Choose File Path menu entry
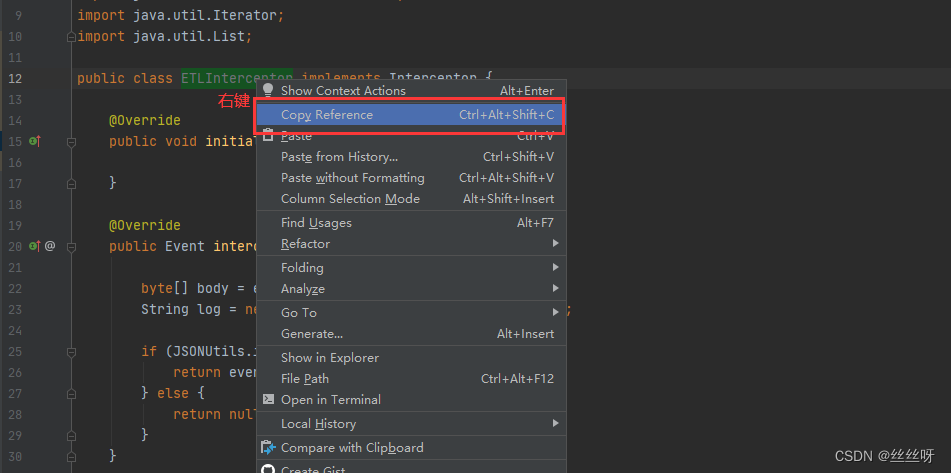This screenshot has height=473, width=951. 411,379
